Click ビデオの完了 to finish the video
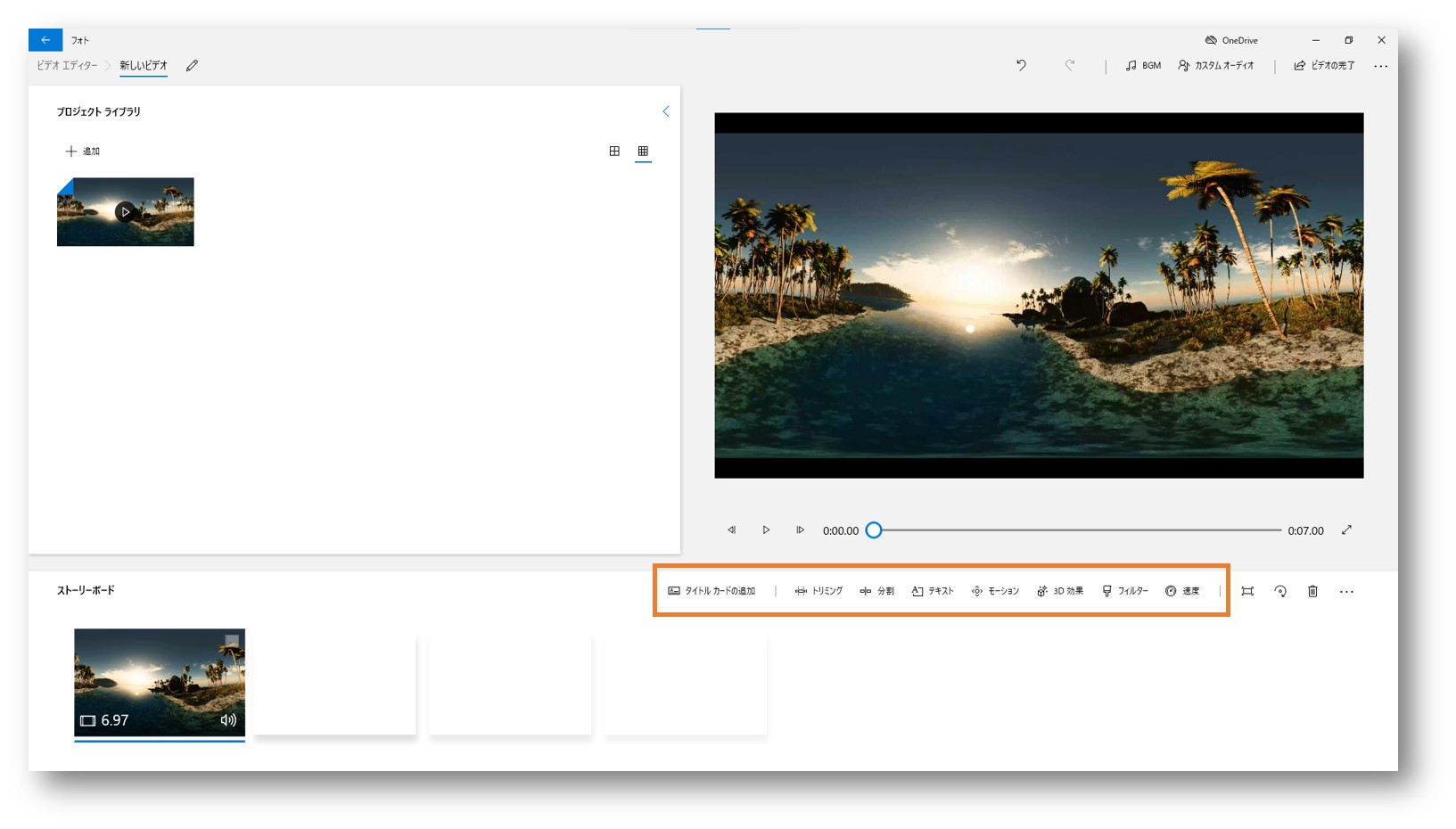1456x829 pixels. [1324, 66]
